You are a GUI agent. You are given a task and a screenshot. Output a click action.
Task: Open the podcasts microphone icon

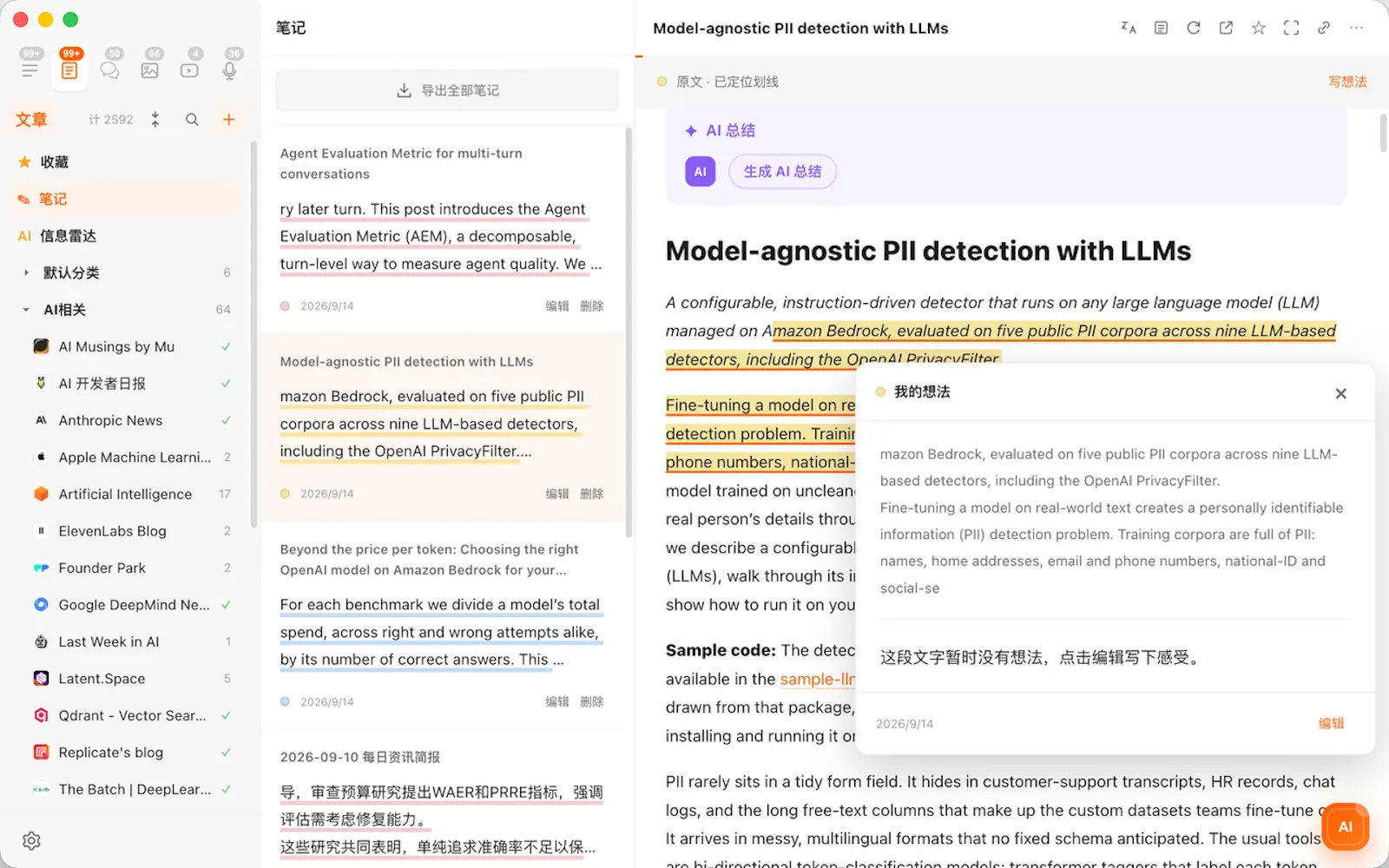point(229,70)
